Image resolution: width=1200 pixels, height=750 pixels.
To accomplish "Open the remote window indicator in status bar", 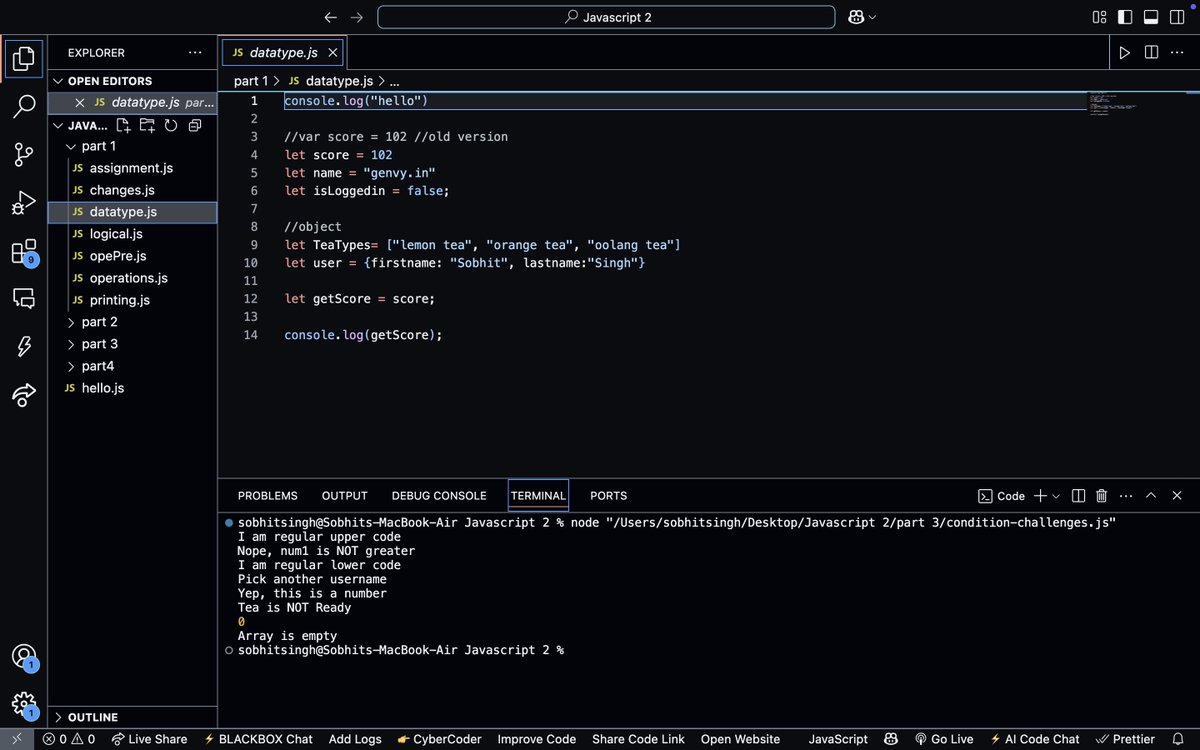I will (16, 739).
